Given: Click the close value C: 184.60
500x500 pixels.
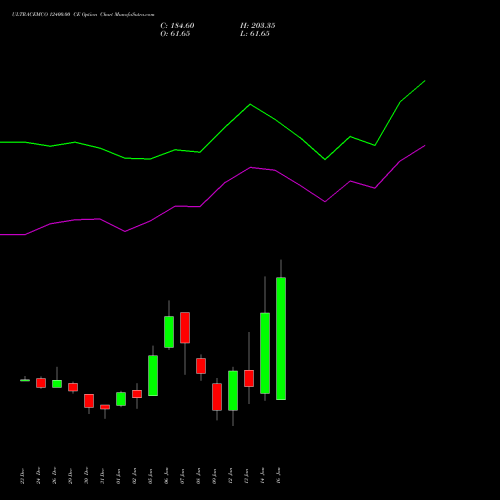Looking at the screenshot, I should (x=177, y=26).
